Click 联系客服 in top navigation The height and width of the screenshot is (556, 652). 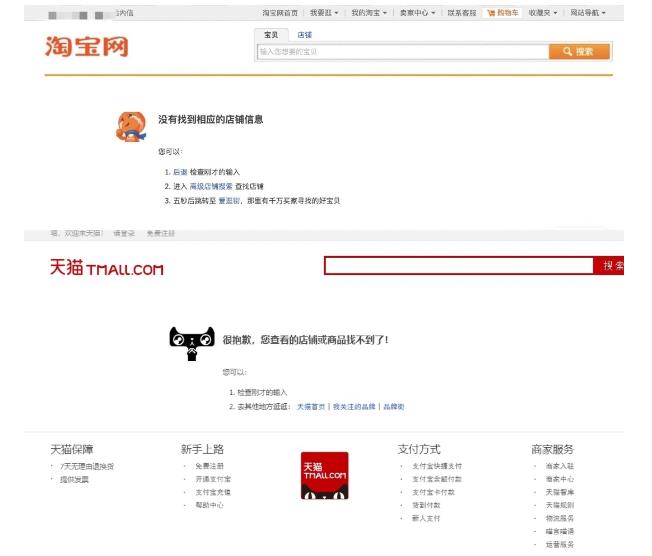pyautogui.click(x=462, y=13)
